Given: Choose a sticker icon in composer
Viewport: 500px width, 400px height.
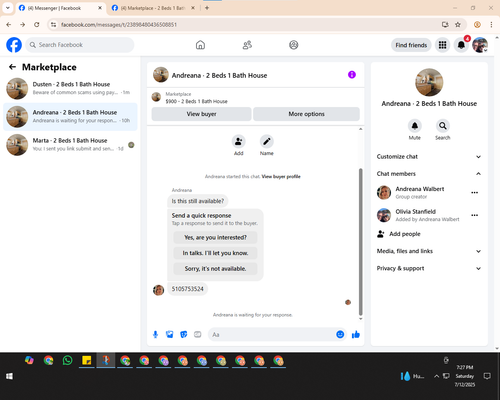Looking at the screenshot, I should coord(184,334).
